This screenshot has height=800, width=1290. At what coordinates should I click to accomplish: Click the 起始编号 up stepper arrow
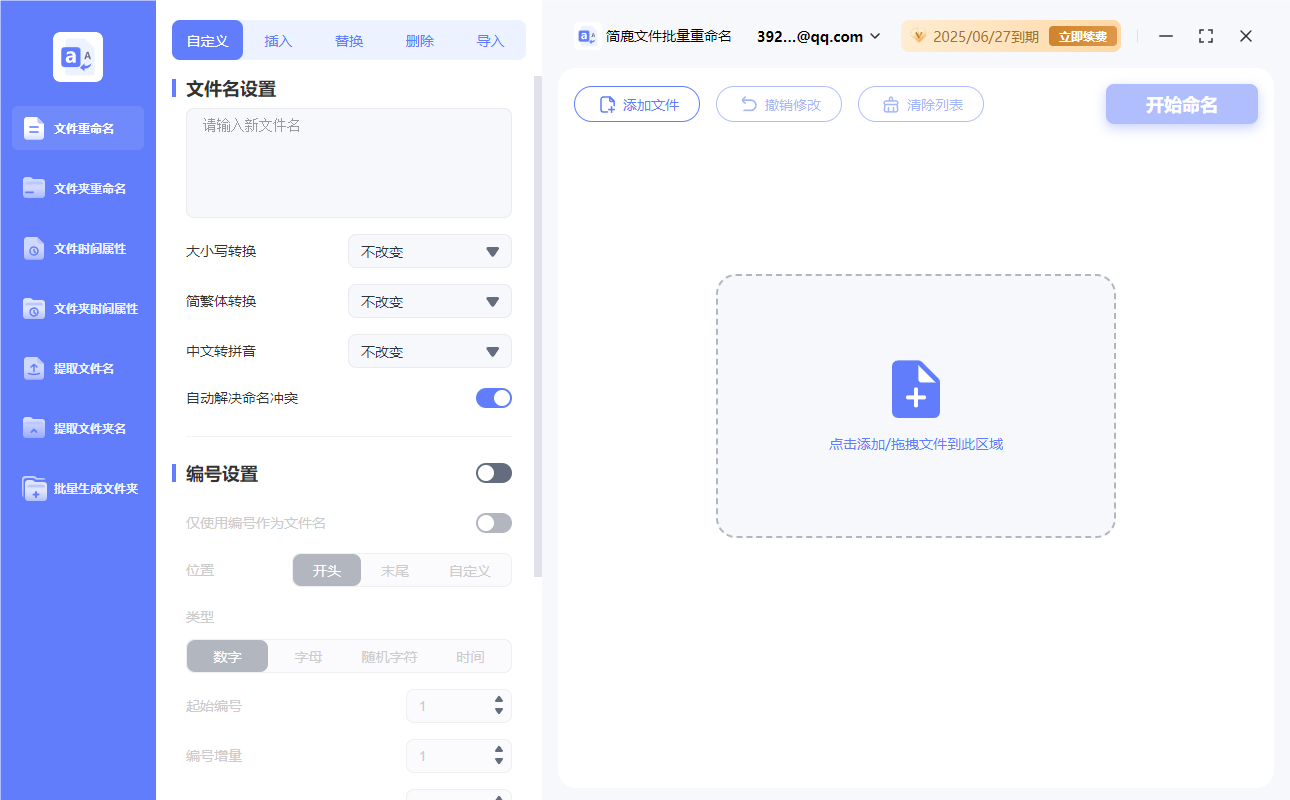click(x=497, y=700)
